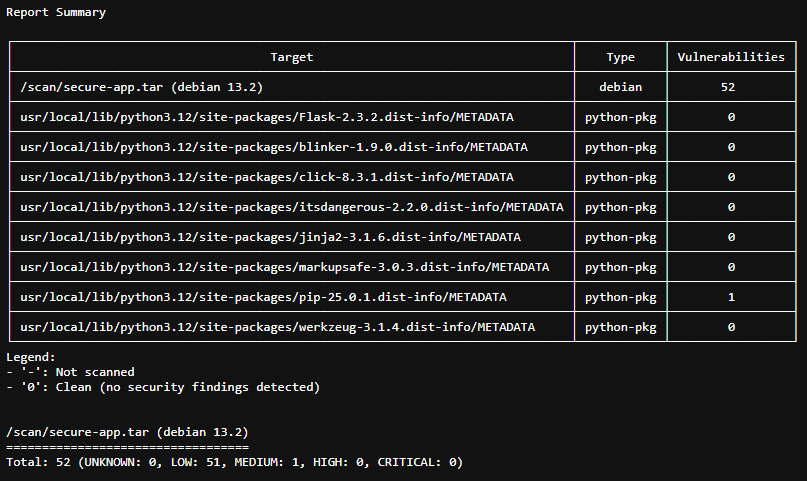Click the debian type cell
Image resolution: width=807 pixels, height=481 pixels.
[x=620, y=87]
